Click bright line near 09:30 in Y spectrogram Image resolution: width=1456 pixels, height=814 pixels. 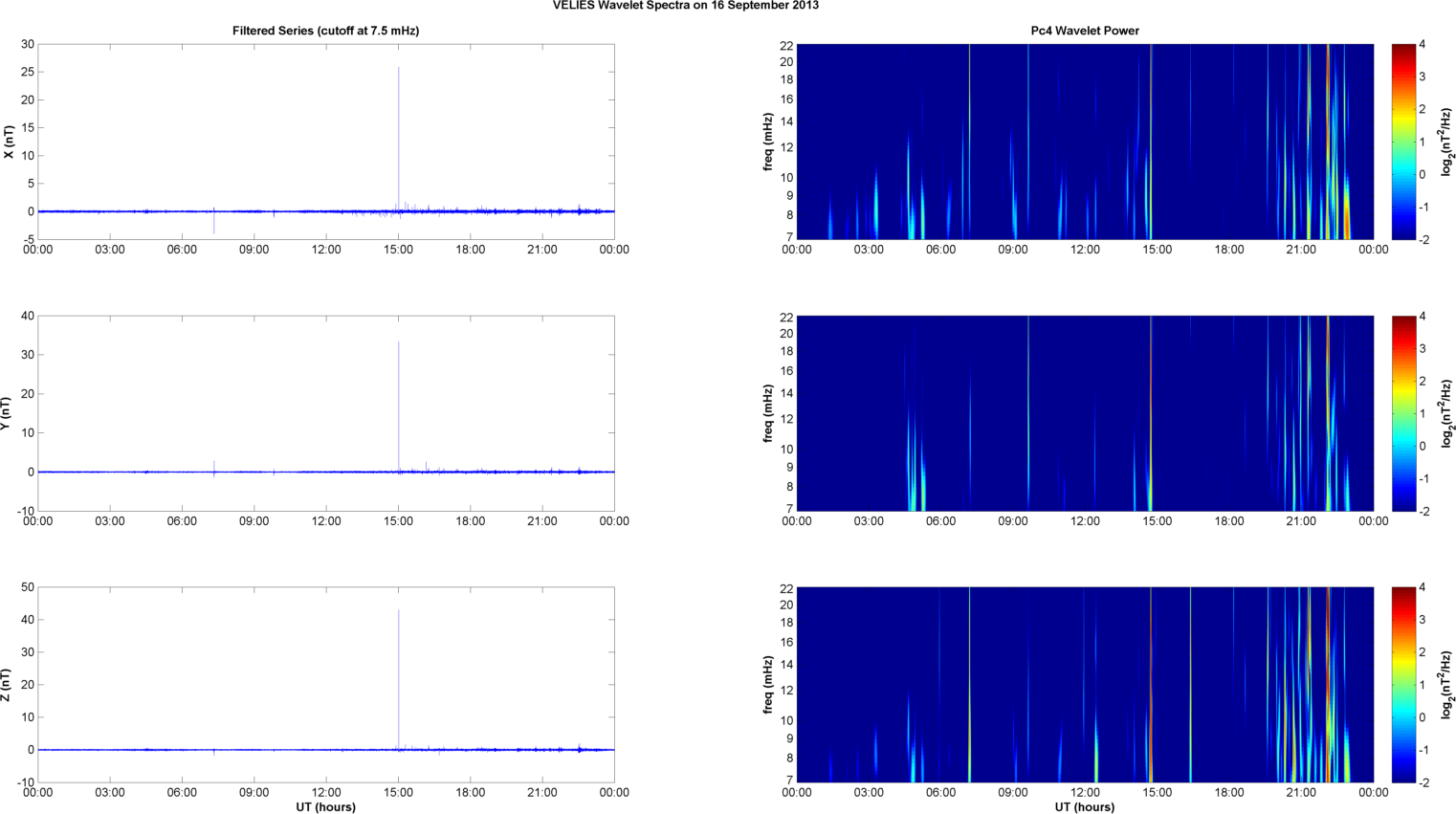(1028, 413)
